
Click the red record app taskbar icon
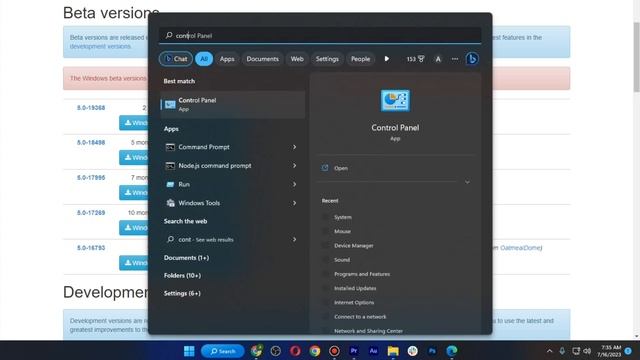coord(334,351)
